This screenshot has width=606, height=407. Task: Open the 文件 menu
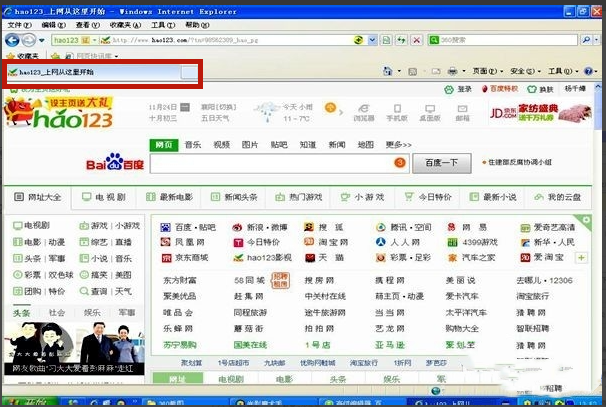click(x=19, y=25)
